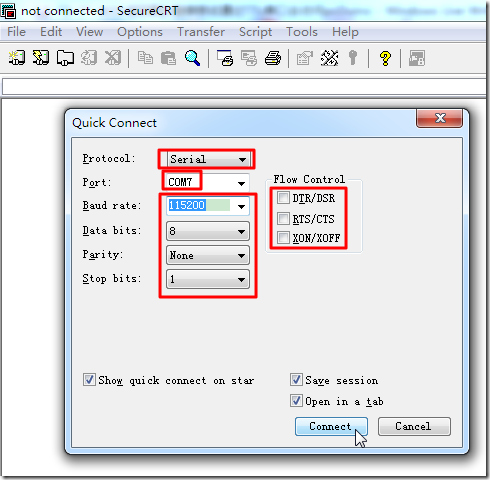Open the Help menu
490x480 pixels.
click(345, 32)
